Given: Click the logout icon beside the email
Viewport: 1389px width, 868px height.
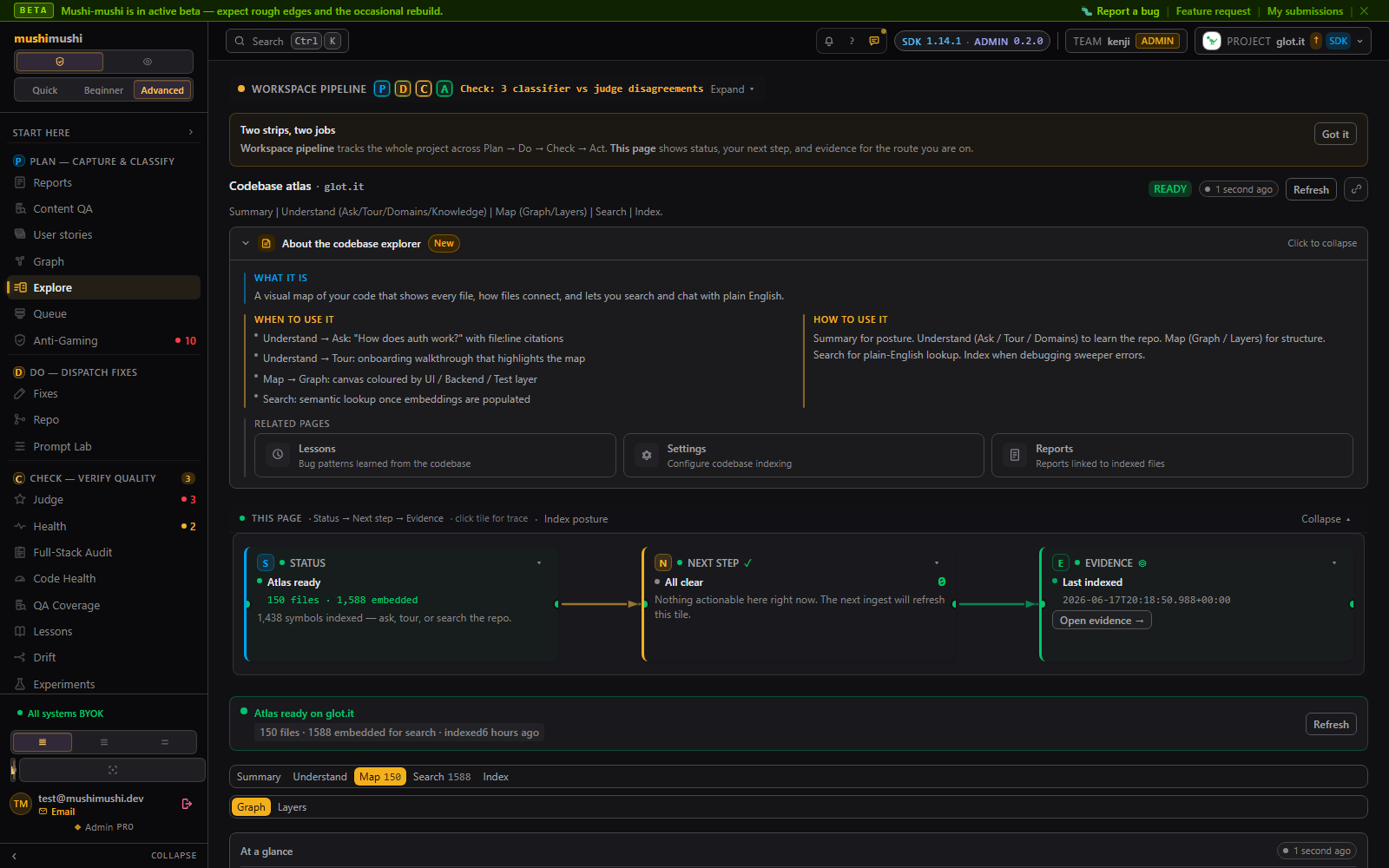Looking at the screenshot, I should pyautogui.click(x=187, y=804).
